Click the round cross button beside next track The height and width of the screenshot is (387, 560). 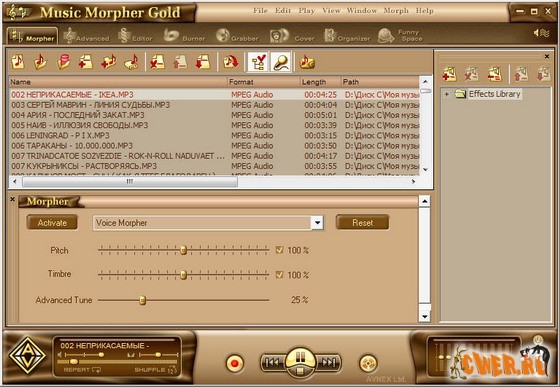click(368, 363)
